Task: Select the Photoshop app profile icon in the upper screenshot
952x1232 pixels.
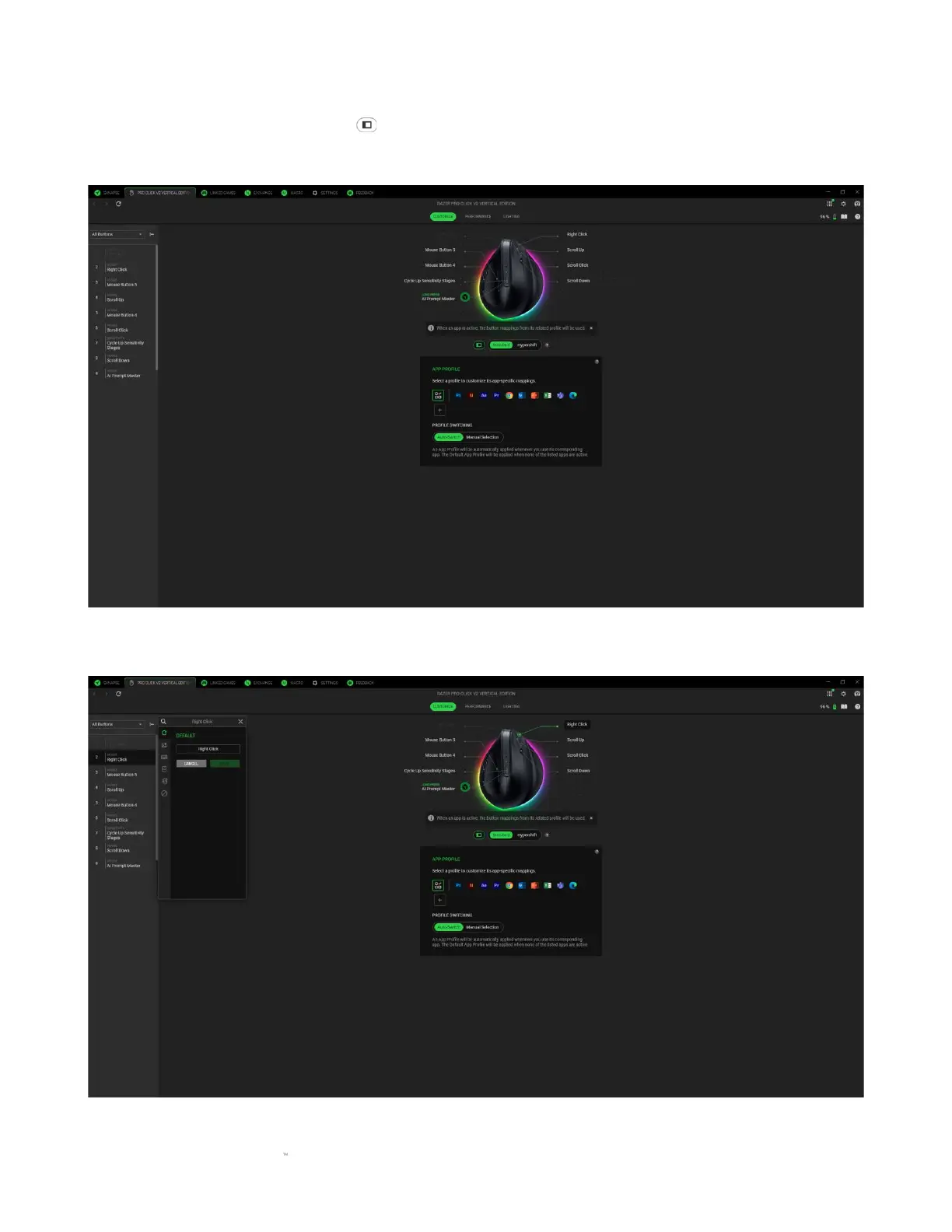Action: (x=458, y=396)
